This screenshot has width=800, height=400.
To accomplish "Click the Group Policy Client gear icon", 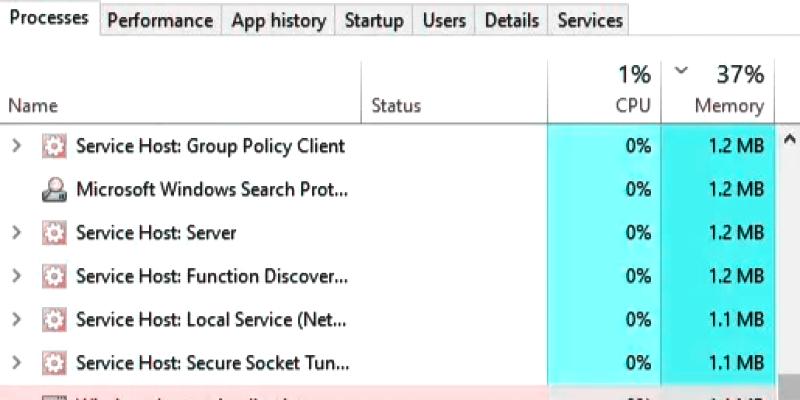I will pyautogui.click(x=54, y=146).
